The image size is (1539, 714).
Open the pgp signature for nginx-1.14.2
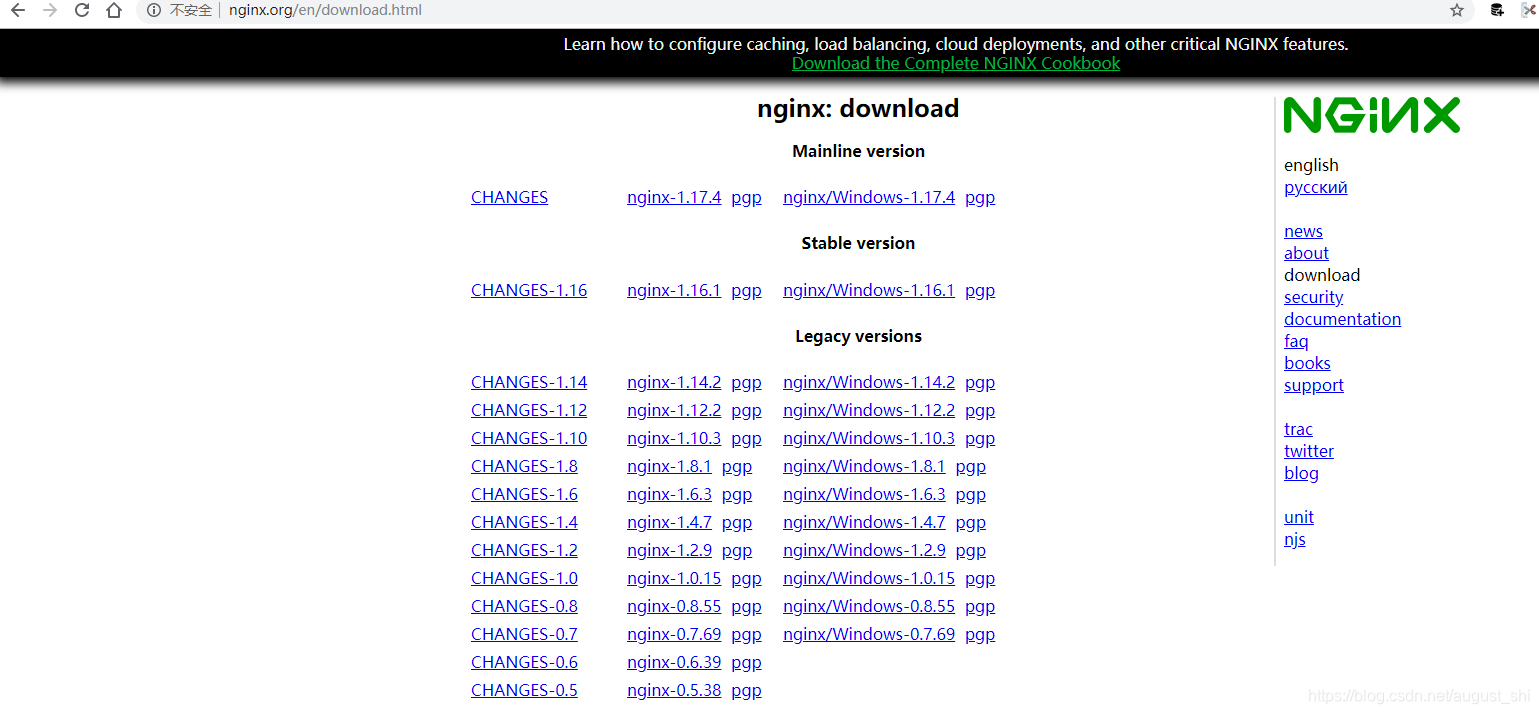pos(746,382)
